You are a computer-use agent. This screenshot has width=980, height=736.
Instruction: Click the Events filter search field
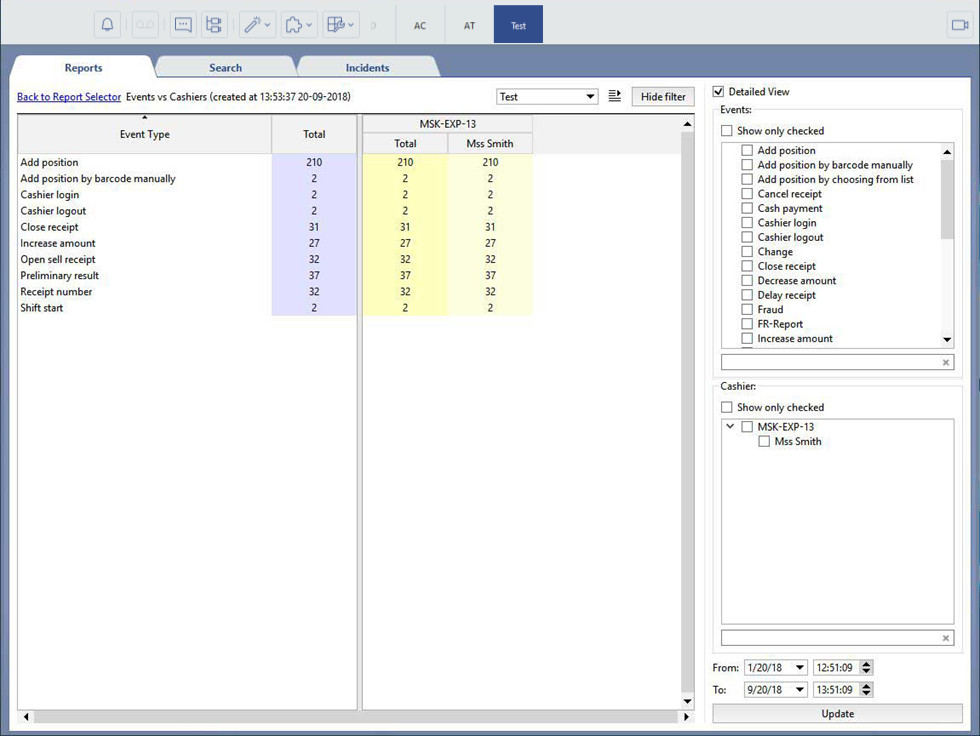click(x=830, y=362)
